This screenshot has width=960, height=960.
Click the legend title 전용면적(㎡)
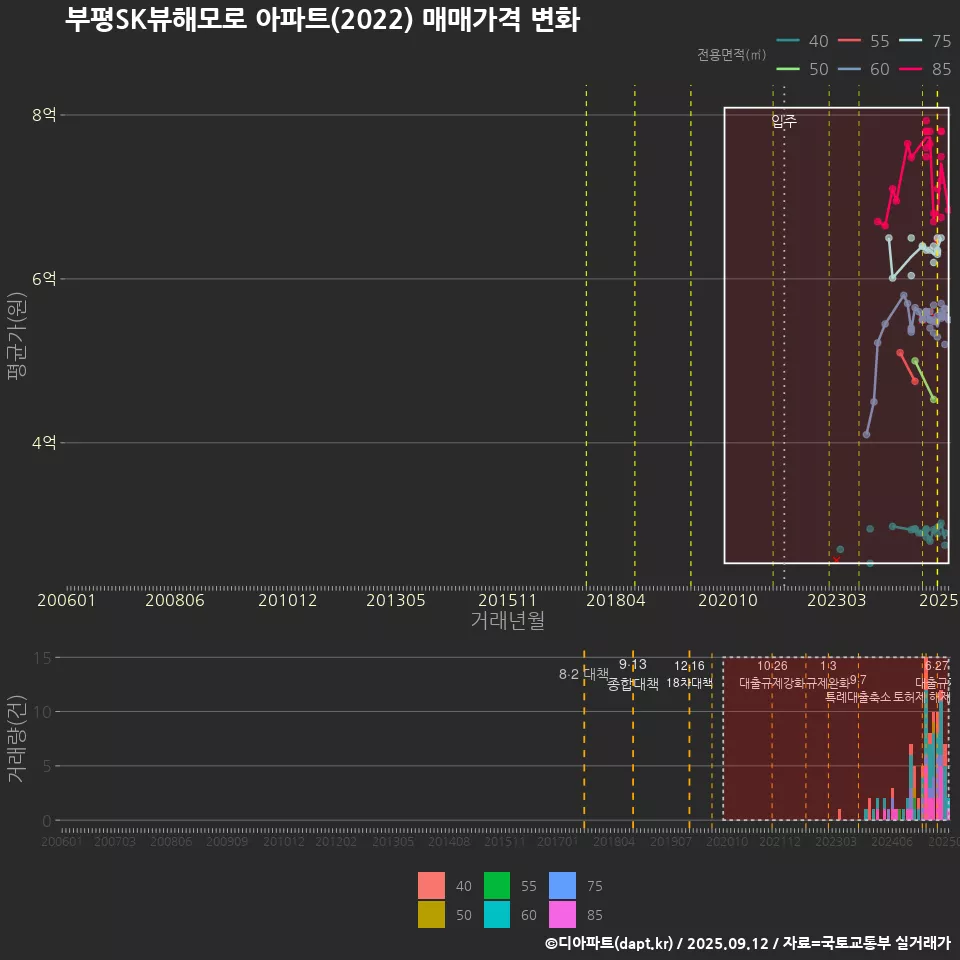coord(732,55)
